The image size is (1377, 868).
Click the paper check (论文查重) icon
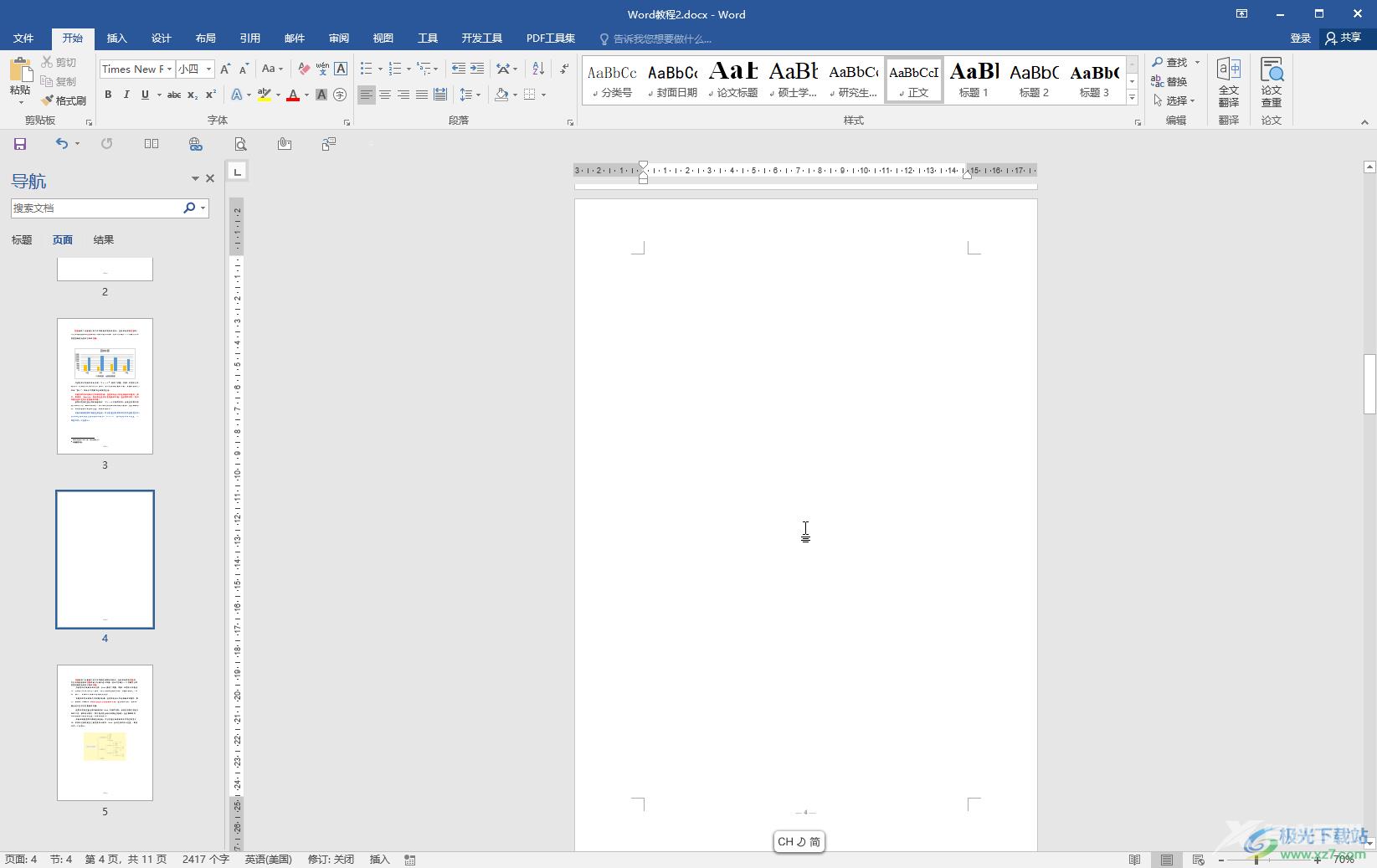tap(1272, 83)
